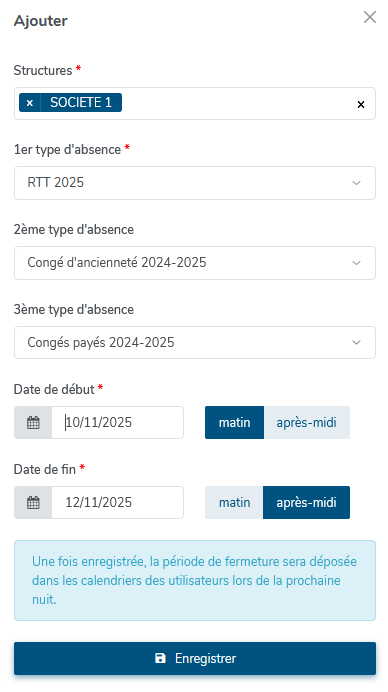Clear all selected structures
The height and width of the screenshot is (692, 388).
coord(361,104)
